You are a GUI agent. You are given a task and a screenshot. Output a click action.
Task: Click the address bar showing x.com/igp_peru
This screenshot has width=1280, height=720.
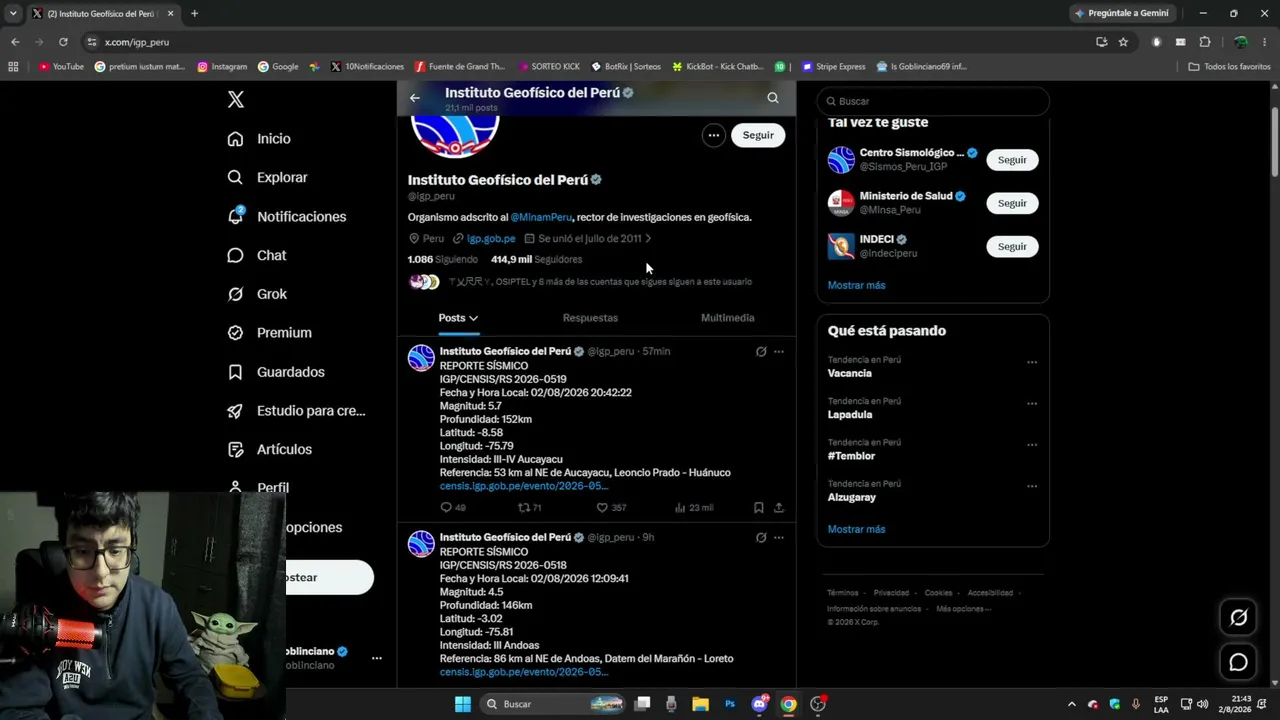coord(590,42)
